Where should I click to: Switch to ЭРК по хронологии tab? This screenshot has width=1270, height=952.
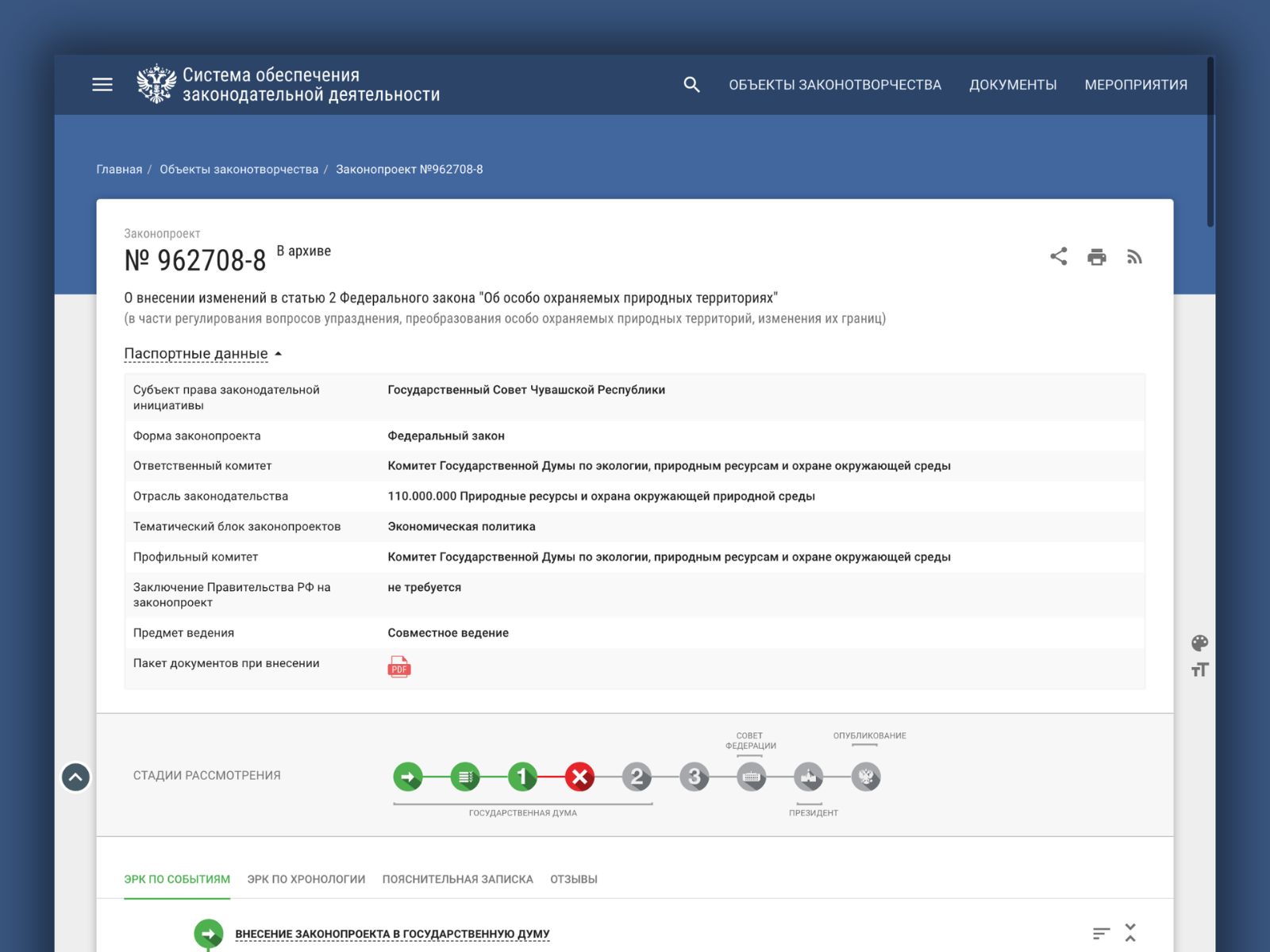(306, 879)
